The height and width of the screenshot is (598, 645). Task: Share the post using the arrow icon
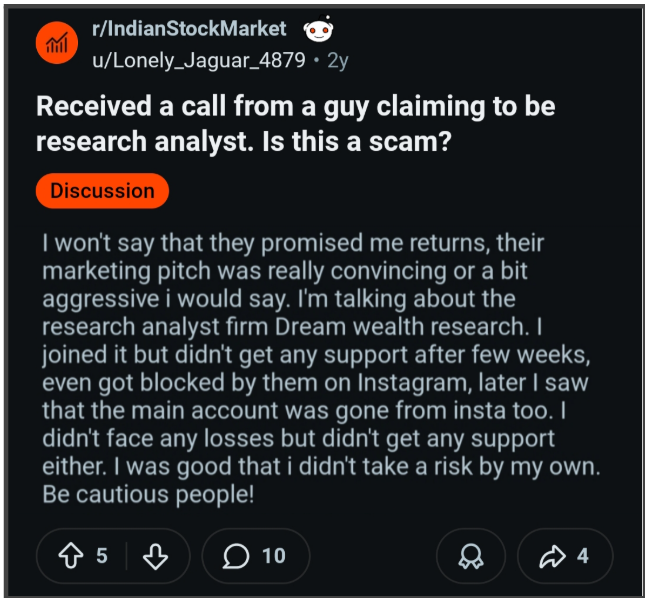pyautogui.click(x=552, y=556)
